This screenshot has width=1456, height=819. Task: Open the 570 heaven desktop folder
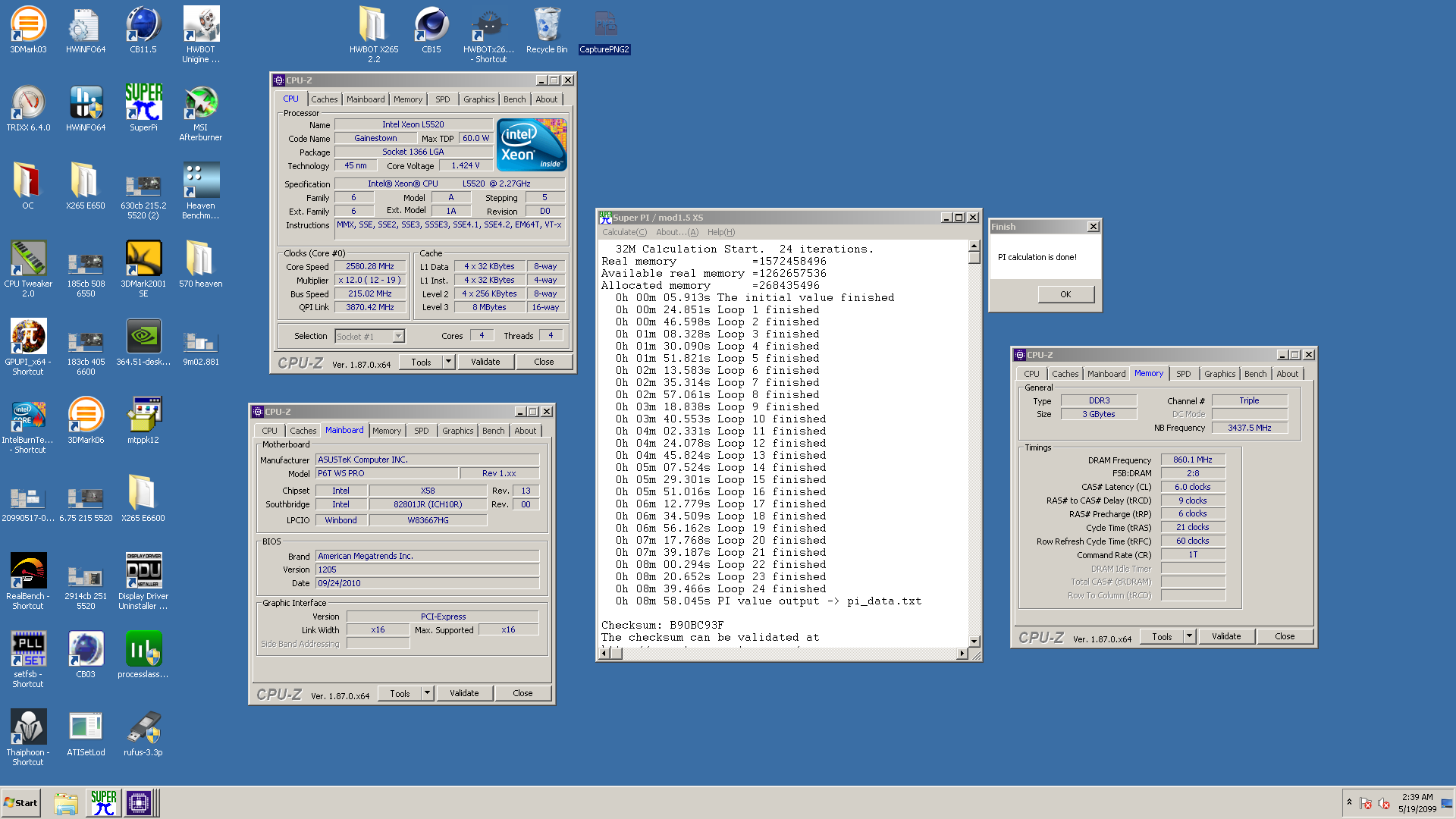coord(201,265)
